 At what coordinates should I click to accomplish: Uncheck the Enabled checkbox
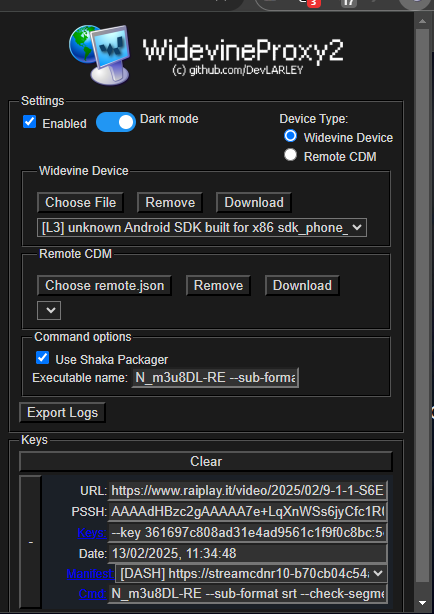click(30, 122)
